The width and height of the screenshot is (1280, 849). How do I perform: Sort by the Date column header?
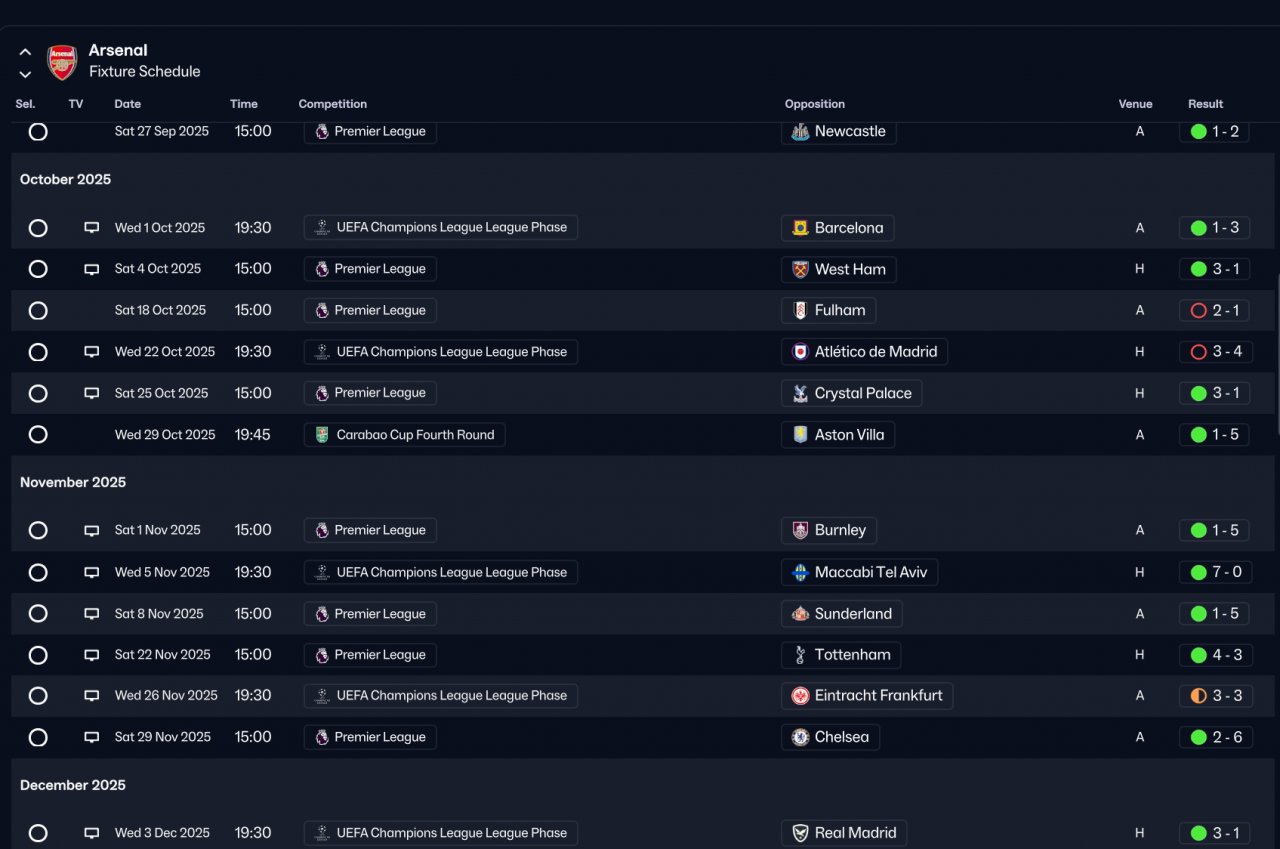128,104
